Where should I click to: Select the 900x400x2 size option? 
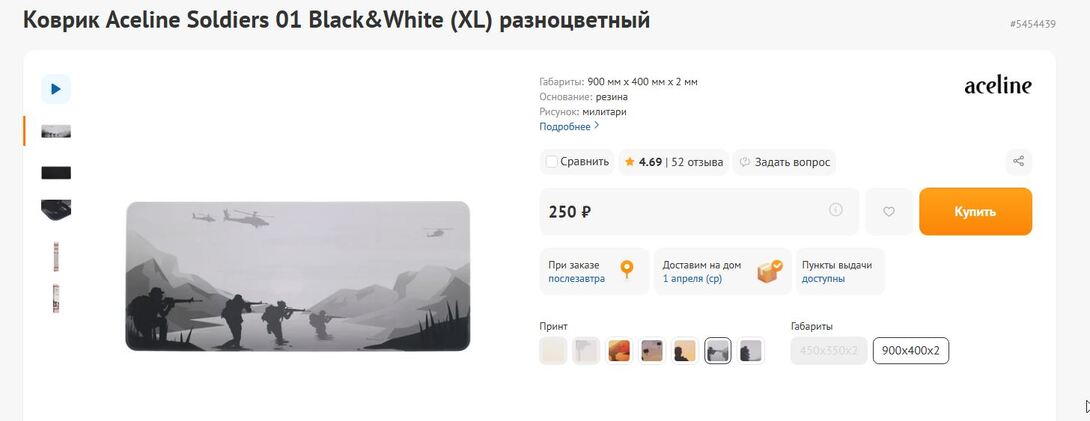point(911,350)
